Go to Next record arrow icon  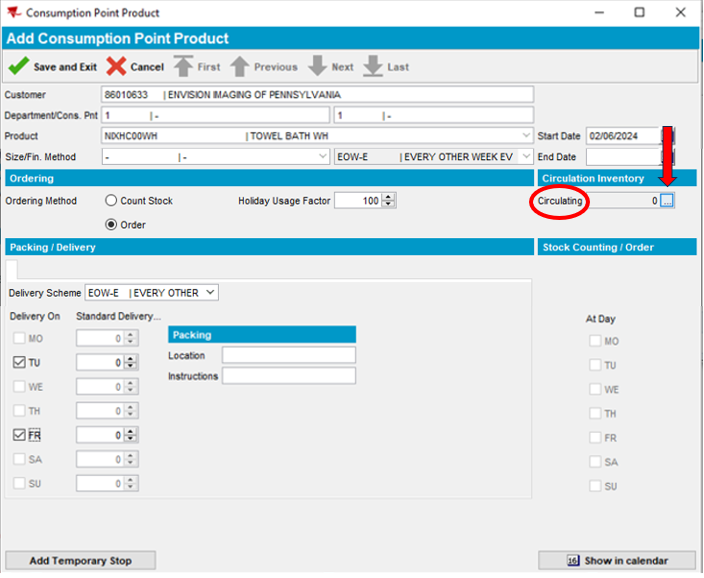[317, 66]
